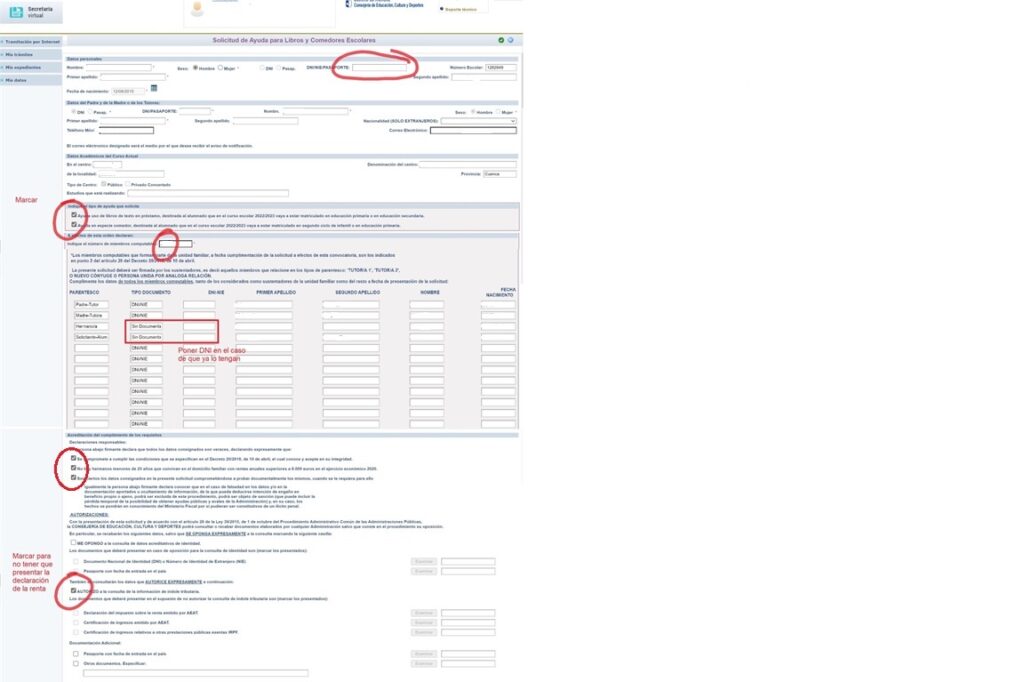Open Tramitación por Internet menu item
This screenshot has width=1024, height=682.
(31, 42)
